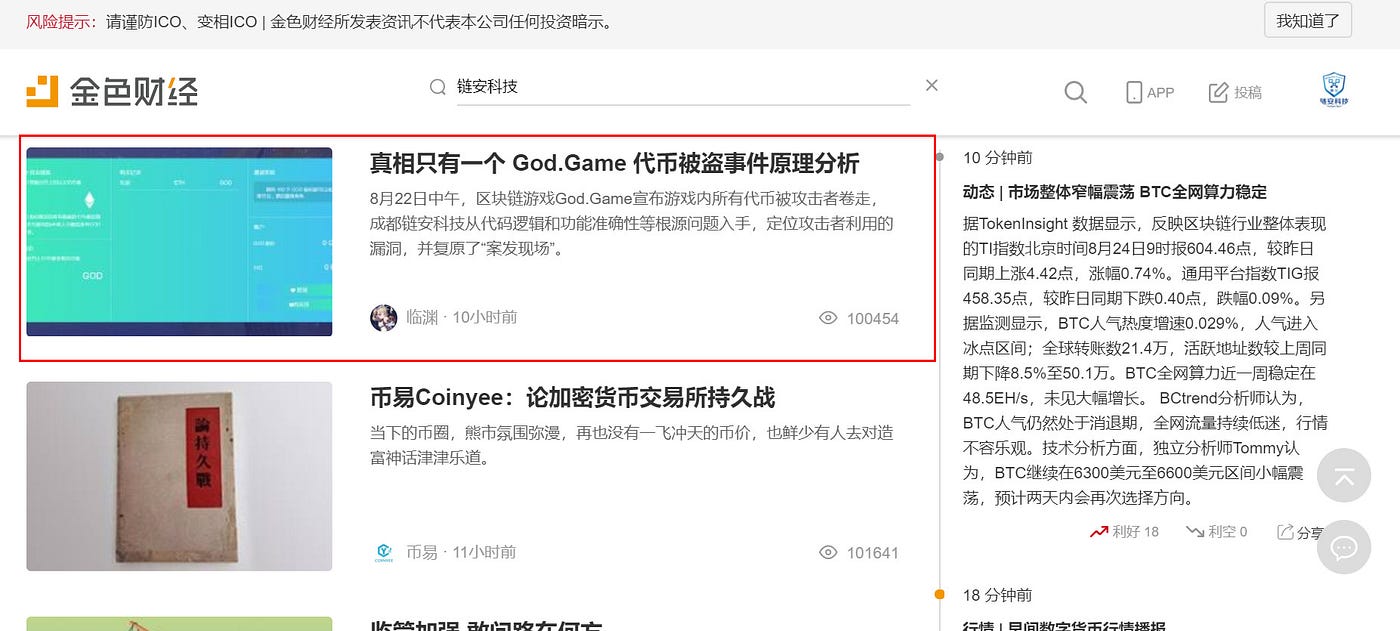Click the 10小时前 timestamp
Image resolution: width=1400 pixels, height=631 pixels.
(x=485, y=318)
